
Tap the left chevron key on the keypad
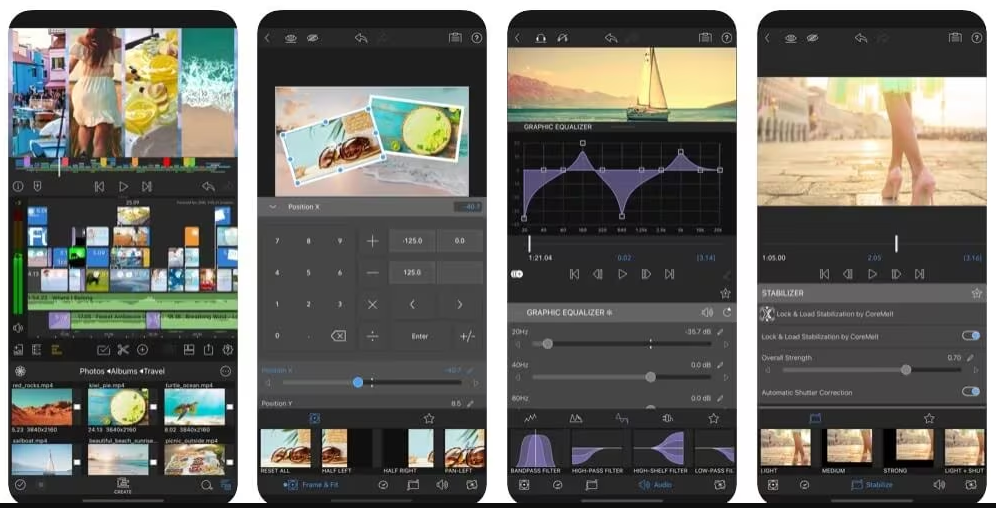(x=412, y=305)
